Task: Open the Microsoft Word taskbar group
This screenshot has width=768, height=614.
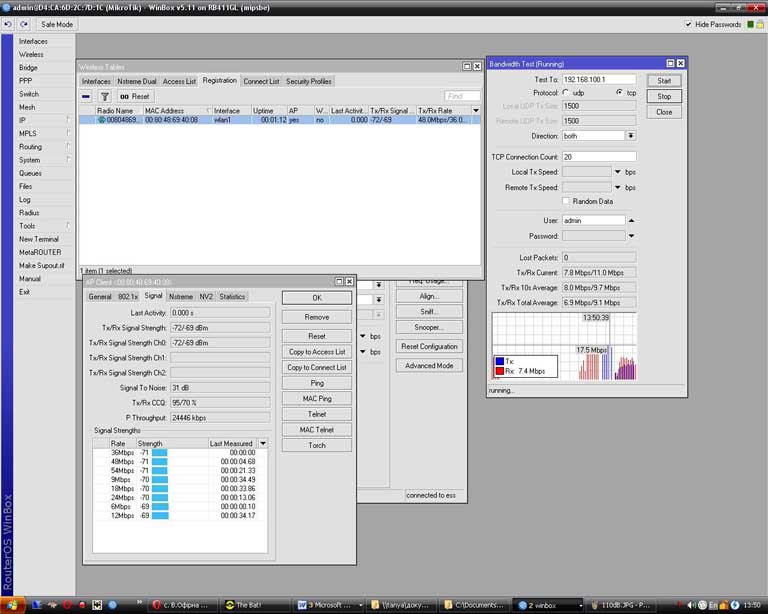Action: click(330, 605)
